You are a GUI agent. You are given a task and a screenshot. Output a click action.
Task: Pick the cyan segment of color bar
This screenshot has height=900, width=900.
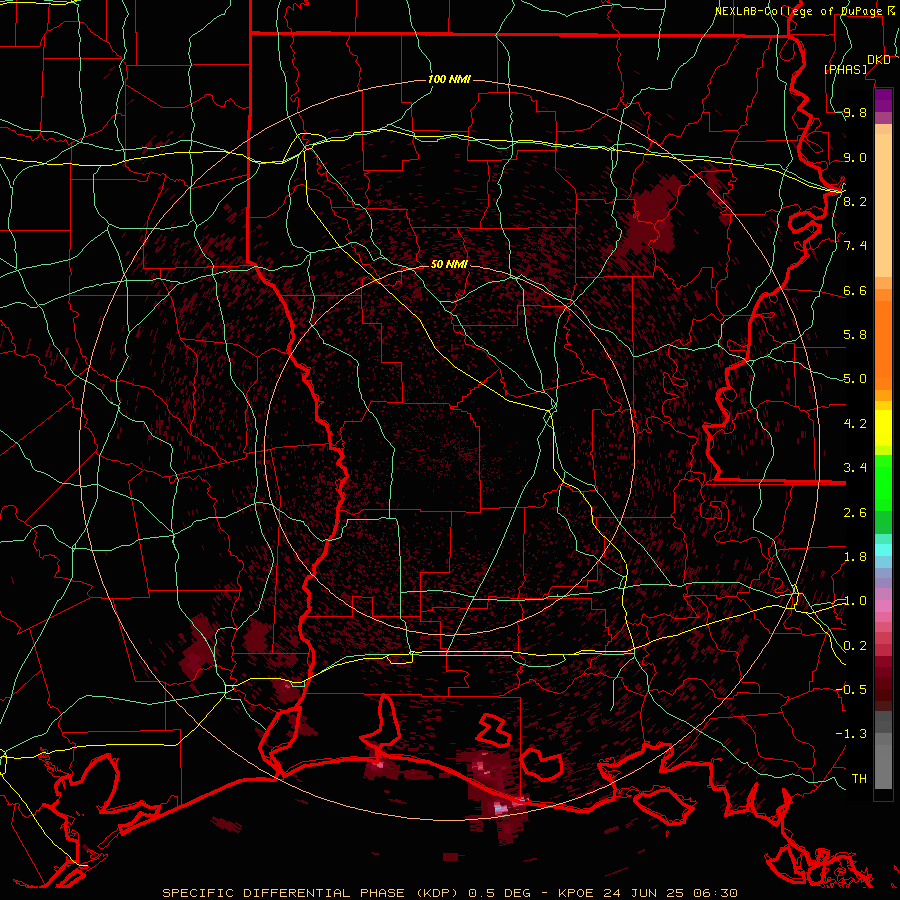[x=883, y=550]
